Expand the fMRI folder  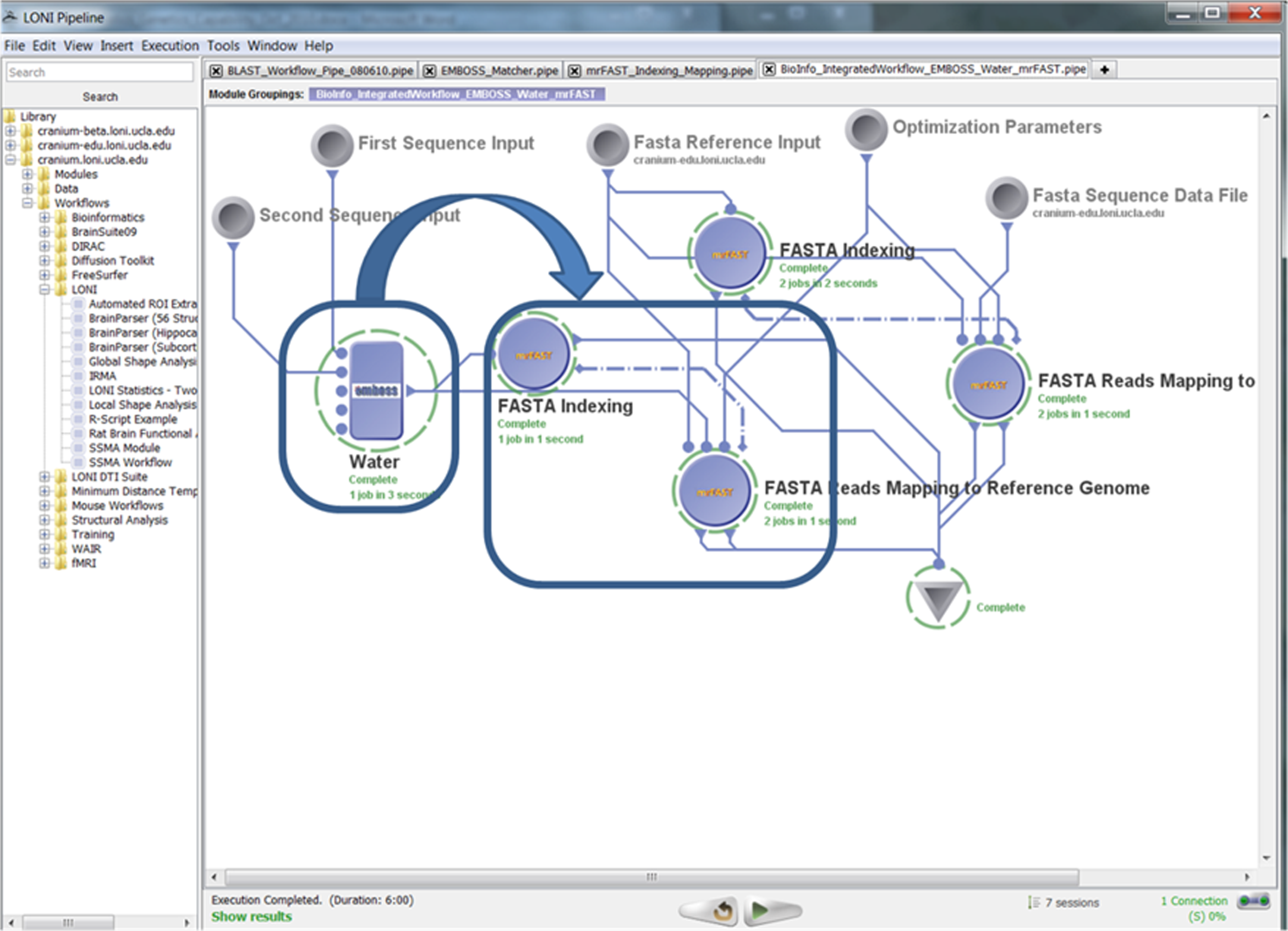(x=45, y=563)
